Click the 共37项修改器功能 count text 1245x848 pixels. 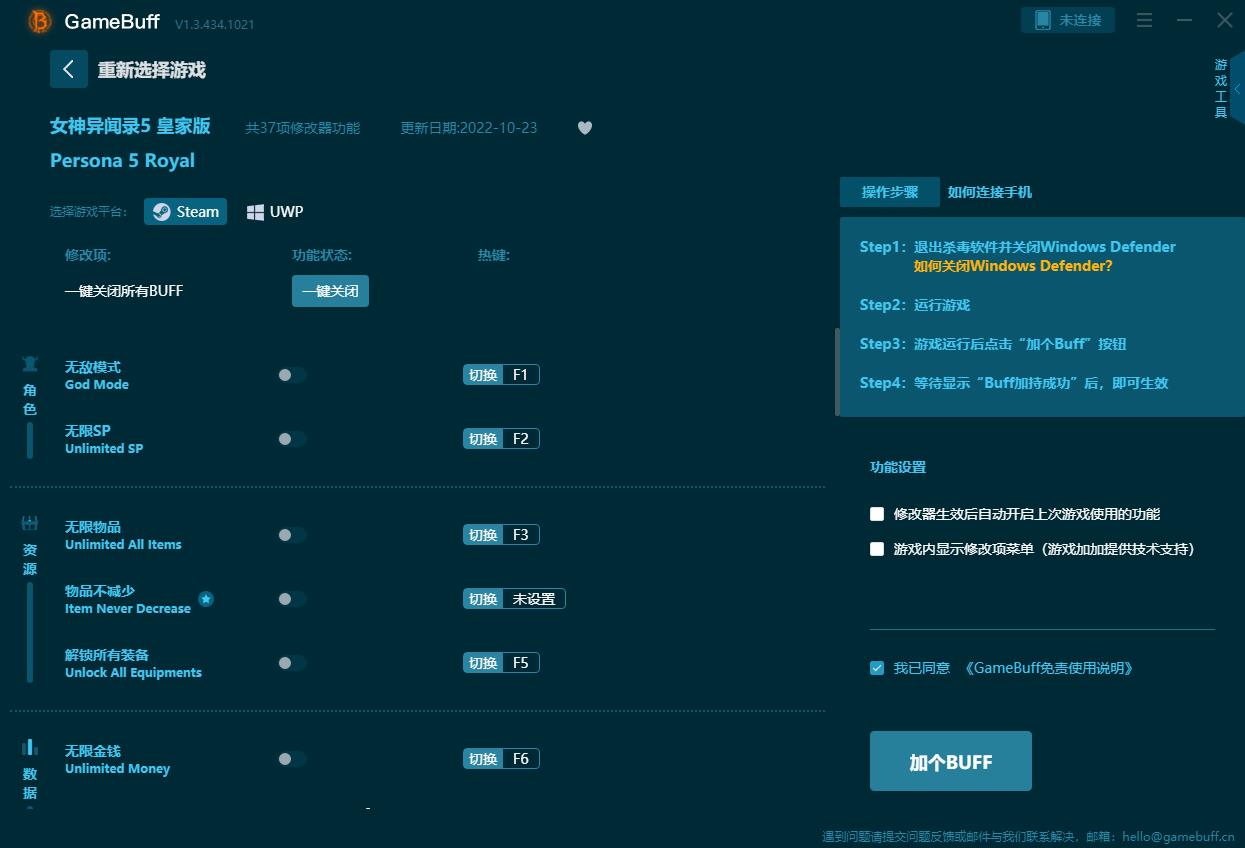point(303,128)
